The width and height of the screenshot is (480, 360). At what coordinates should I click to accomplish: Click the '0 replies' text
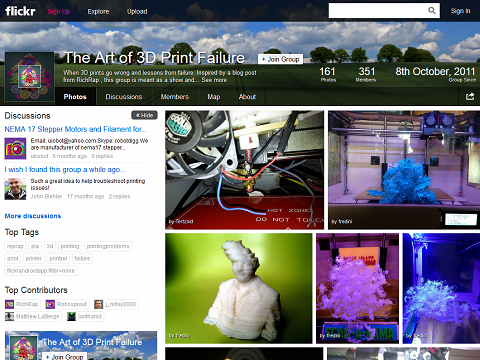[x=102, y=156]
